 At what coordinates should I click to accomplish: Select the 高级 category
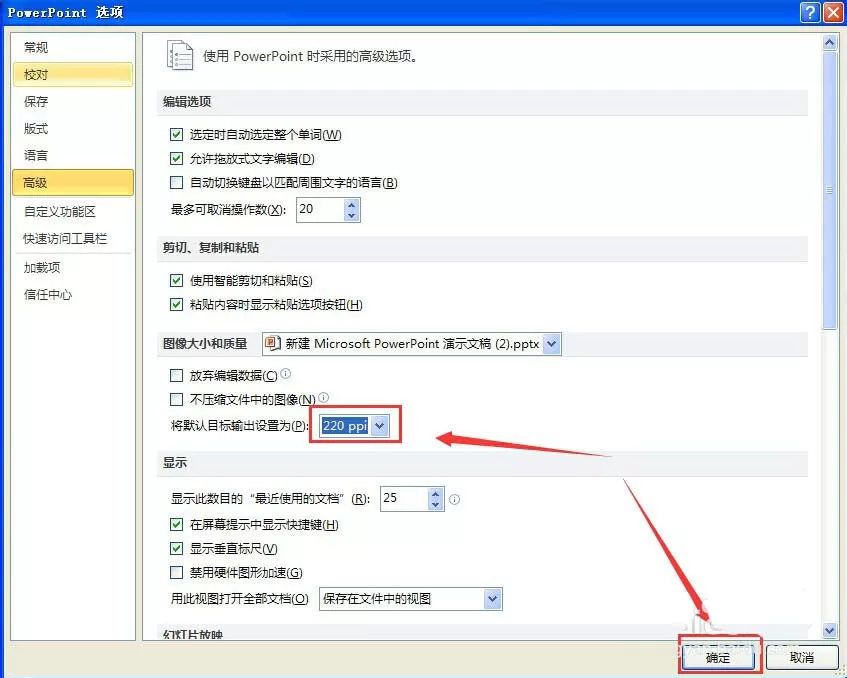(72, 183)
